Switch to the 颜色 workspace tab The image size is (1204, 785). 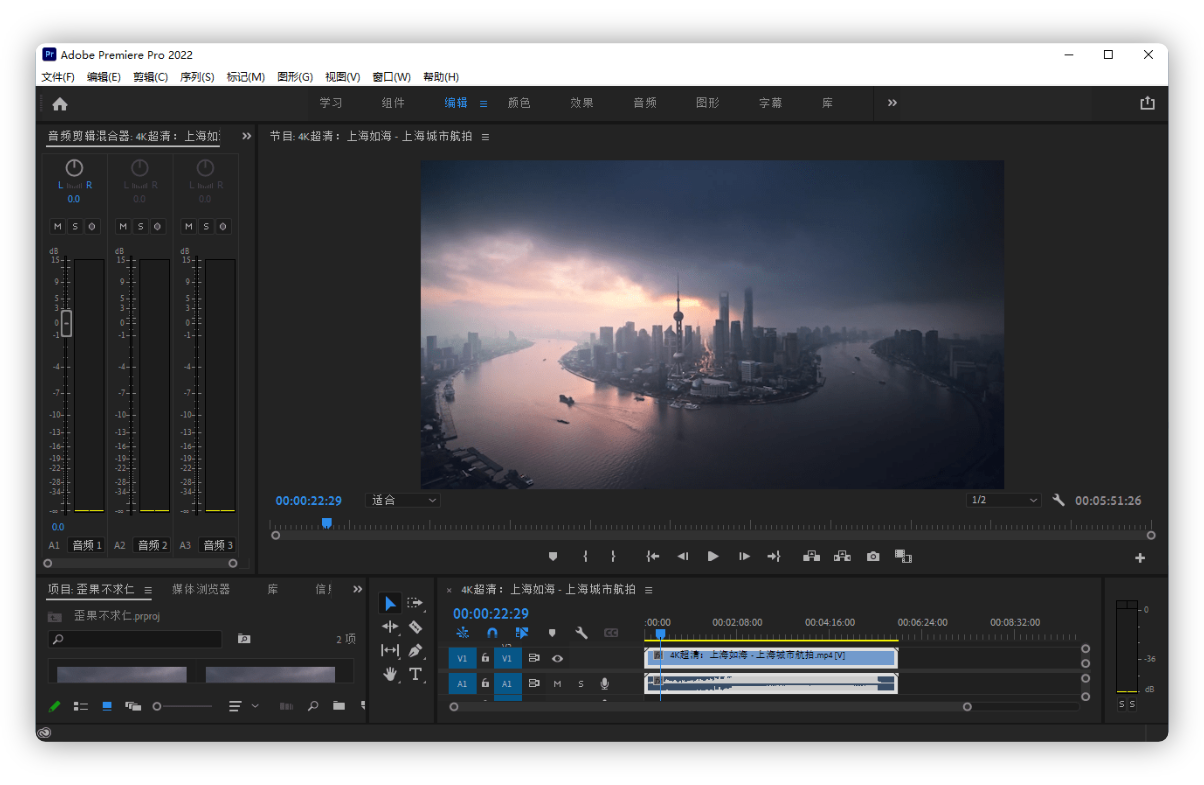pos(519,102)
